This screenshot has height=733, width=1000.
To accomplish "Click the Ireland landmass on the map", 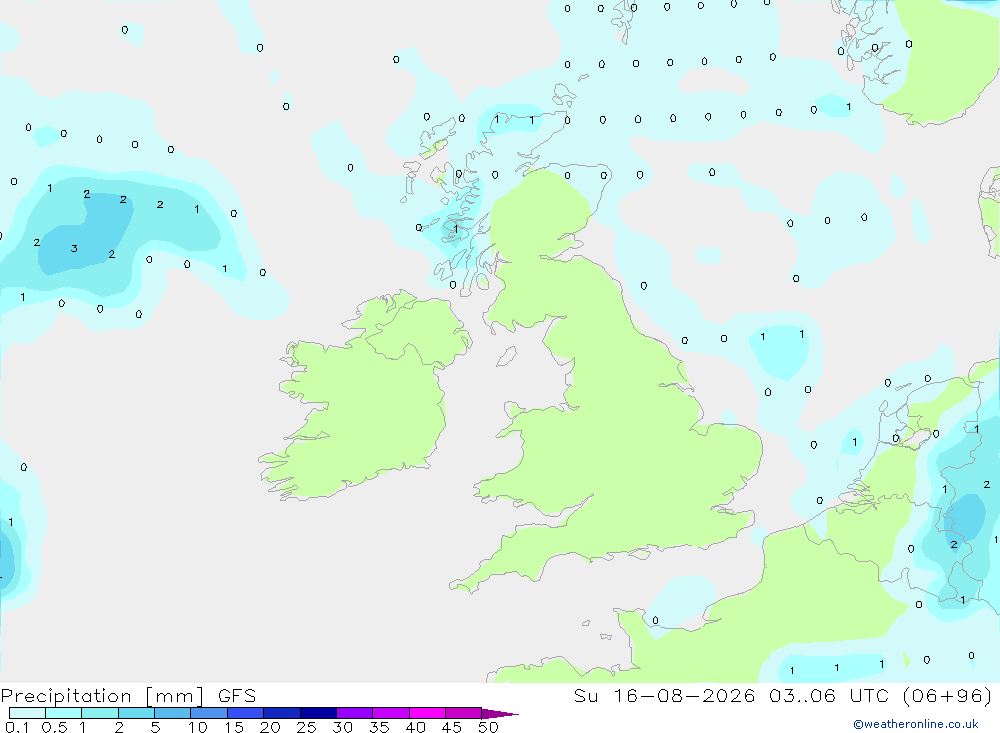I will pyautogui.click(x=367, y=396).
